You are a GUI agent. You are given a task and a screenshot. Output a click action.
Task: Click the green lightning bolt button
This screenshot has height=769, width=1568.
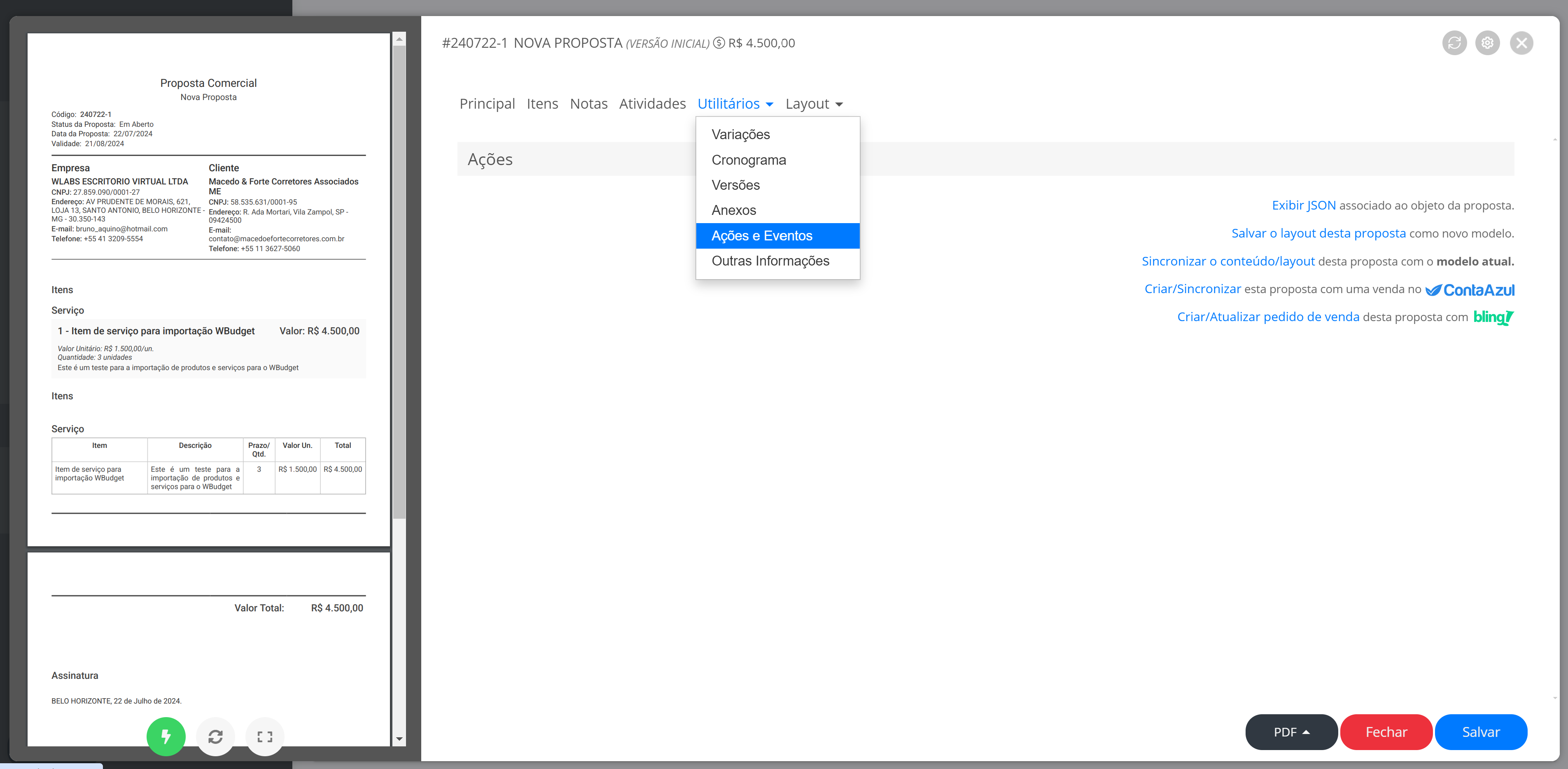[166, 736]
